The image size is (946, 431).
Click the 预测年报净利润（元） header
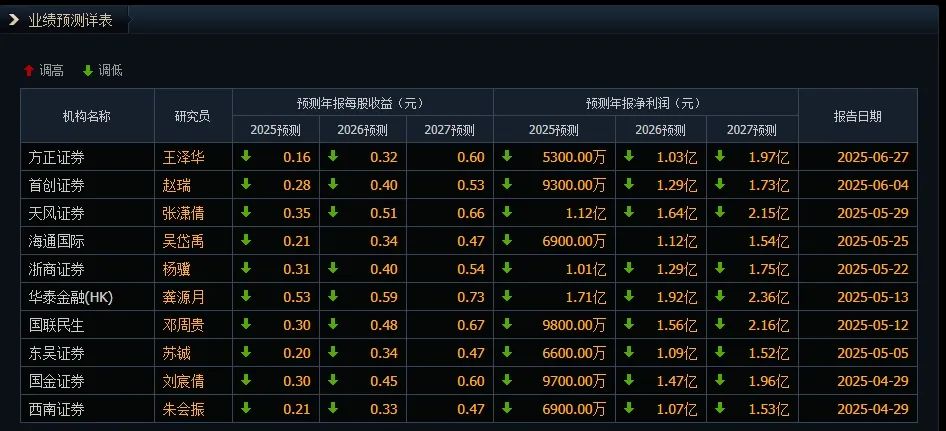coord(646,103)
